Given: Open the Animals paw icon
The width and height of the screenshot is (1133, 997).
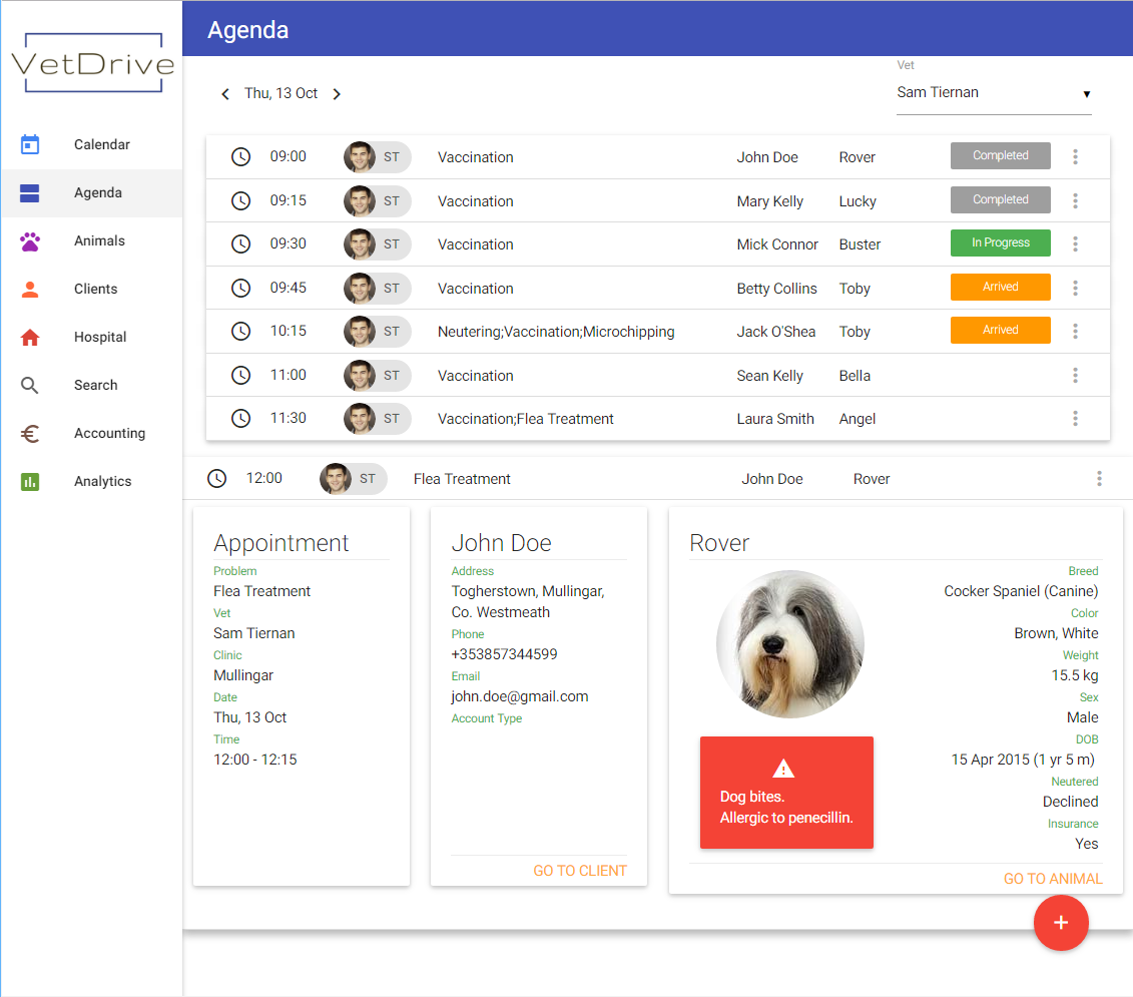Looking at the screenshot, I should [30, 241].
